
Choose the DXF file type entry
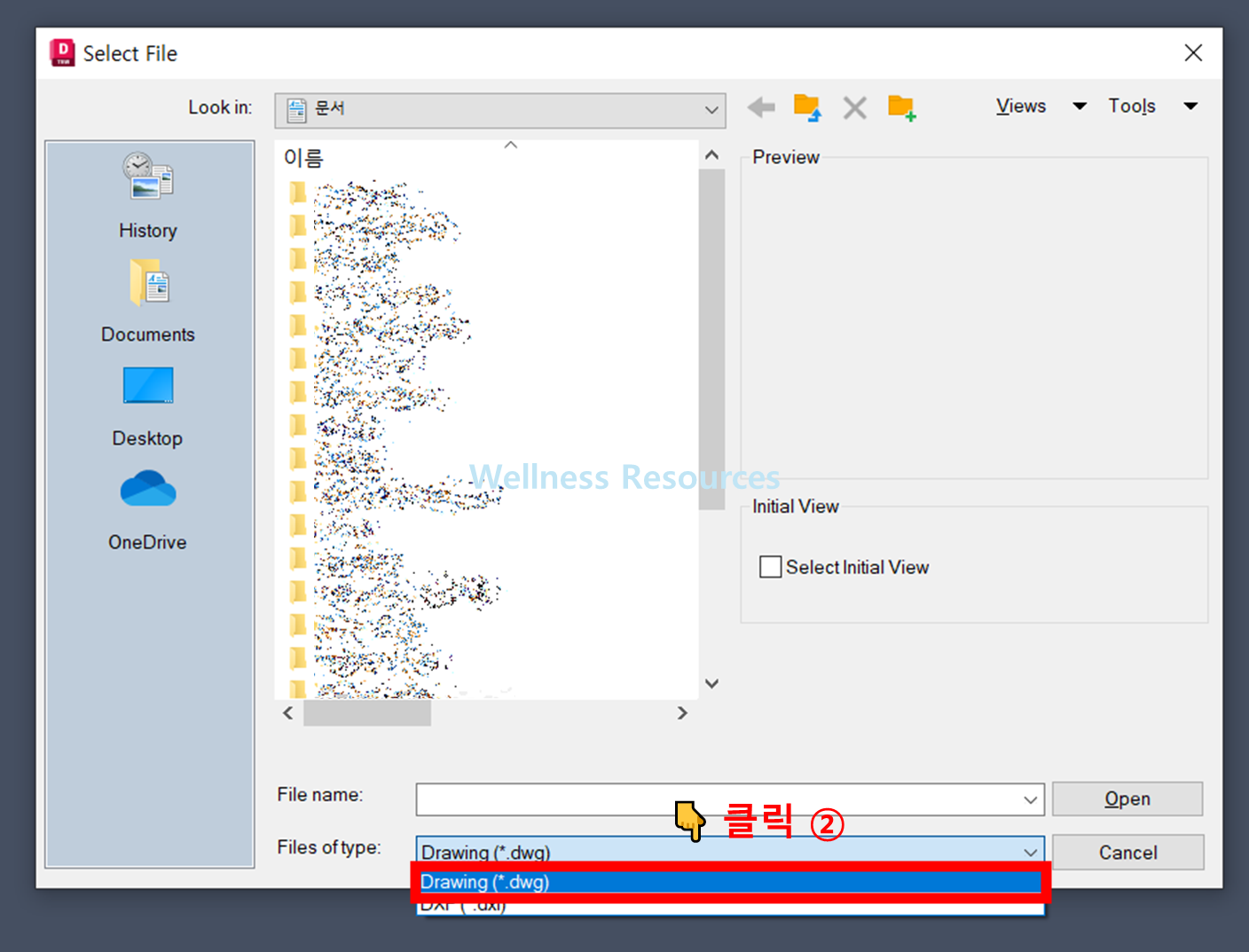coord(729,906)
